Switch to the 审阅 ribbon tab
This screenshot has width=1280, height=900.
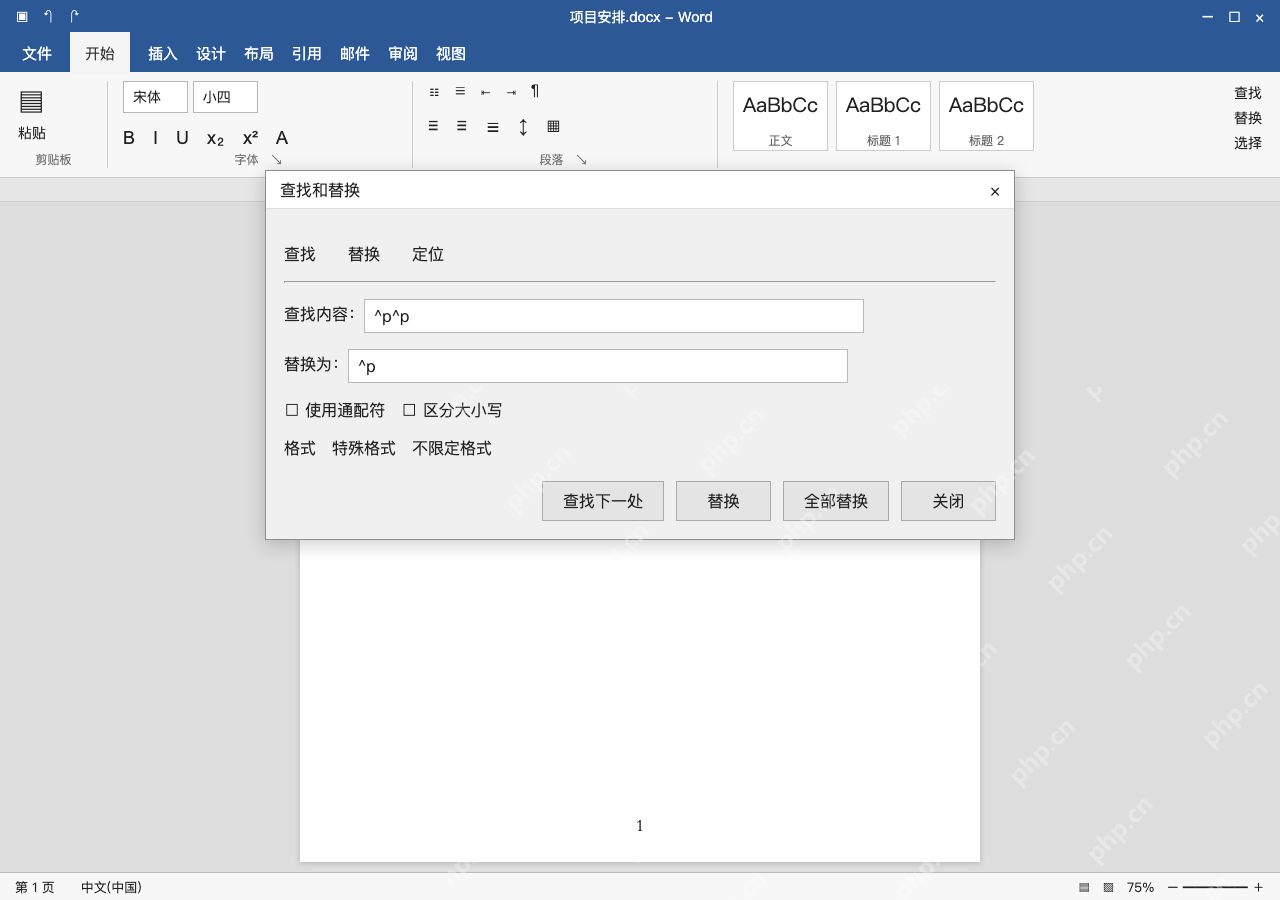tap(403, 54)
